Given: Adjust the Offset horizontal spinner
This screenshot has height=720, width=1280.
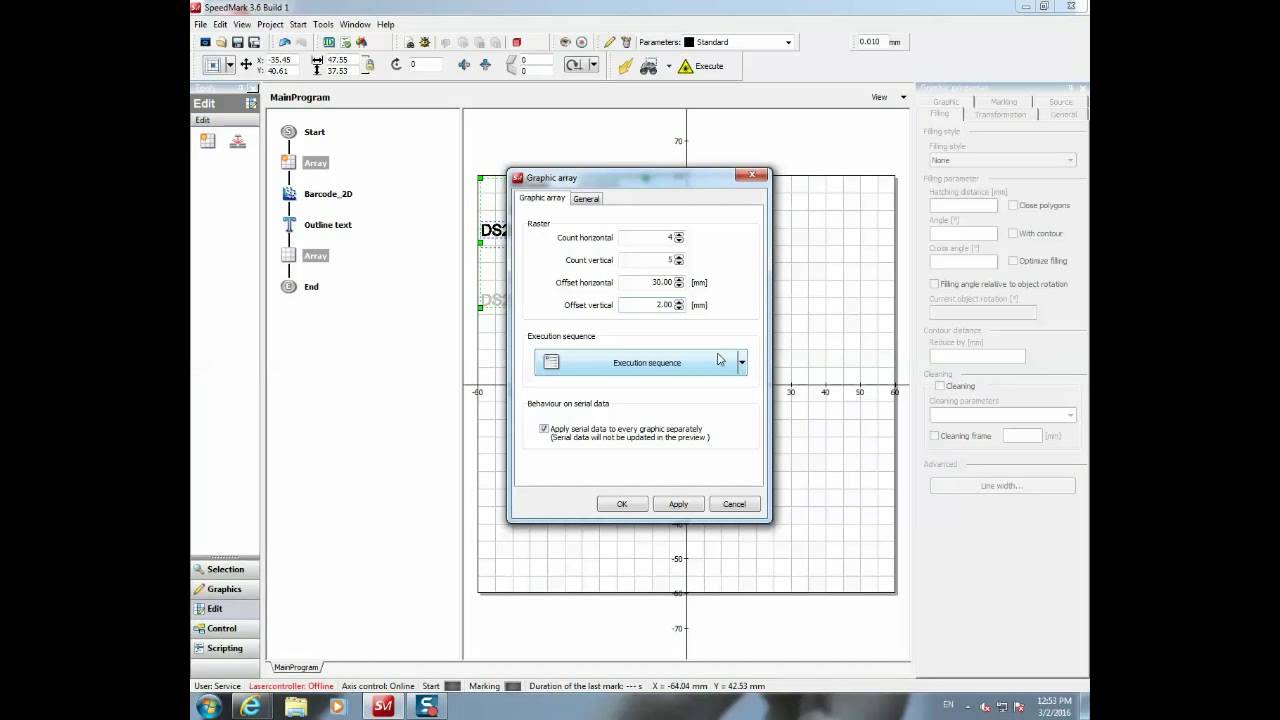Looking at the screenshot, I should [x=679, y=283].
